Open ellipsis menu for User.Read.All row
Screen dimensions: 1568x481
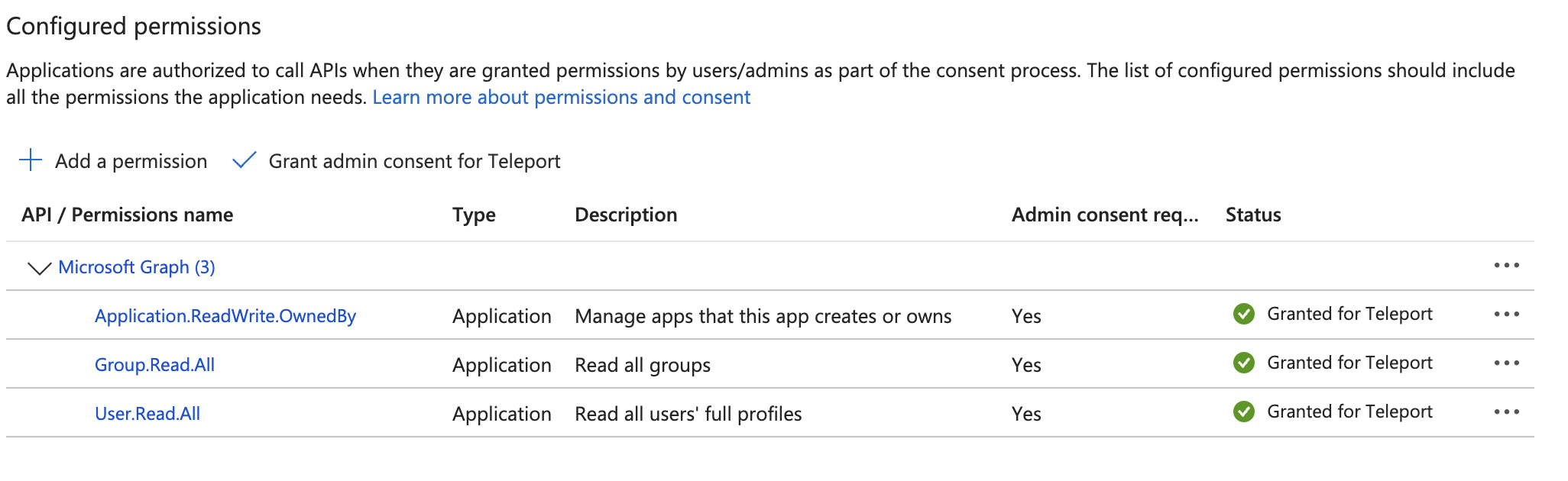(1506, 412)
